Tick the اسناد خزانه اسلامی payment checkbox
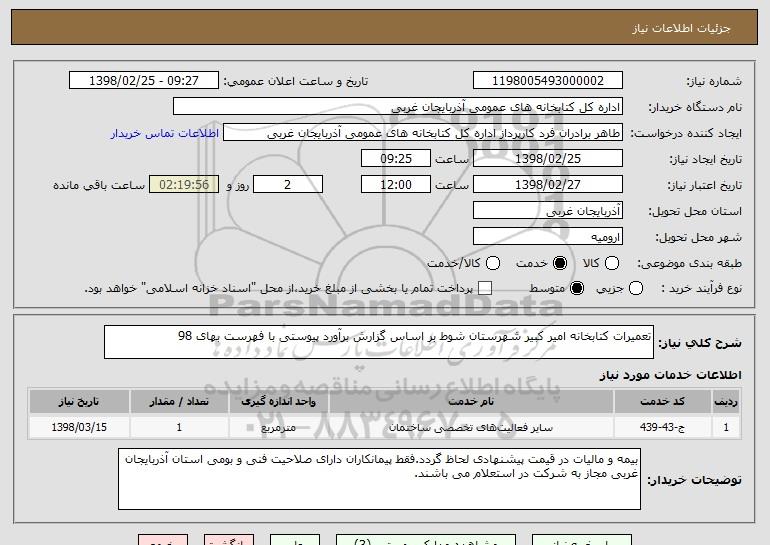The width and height of the screenshot is (770, 545). [486, 289]
